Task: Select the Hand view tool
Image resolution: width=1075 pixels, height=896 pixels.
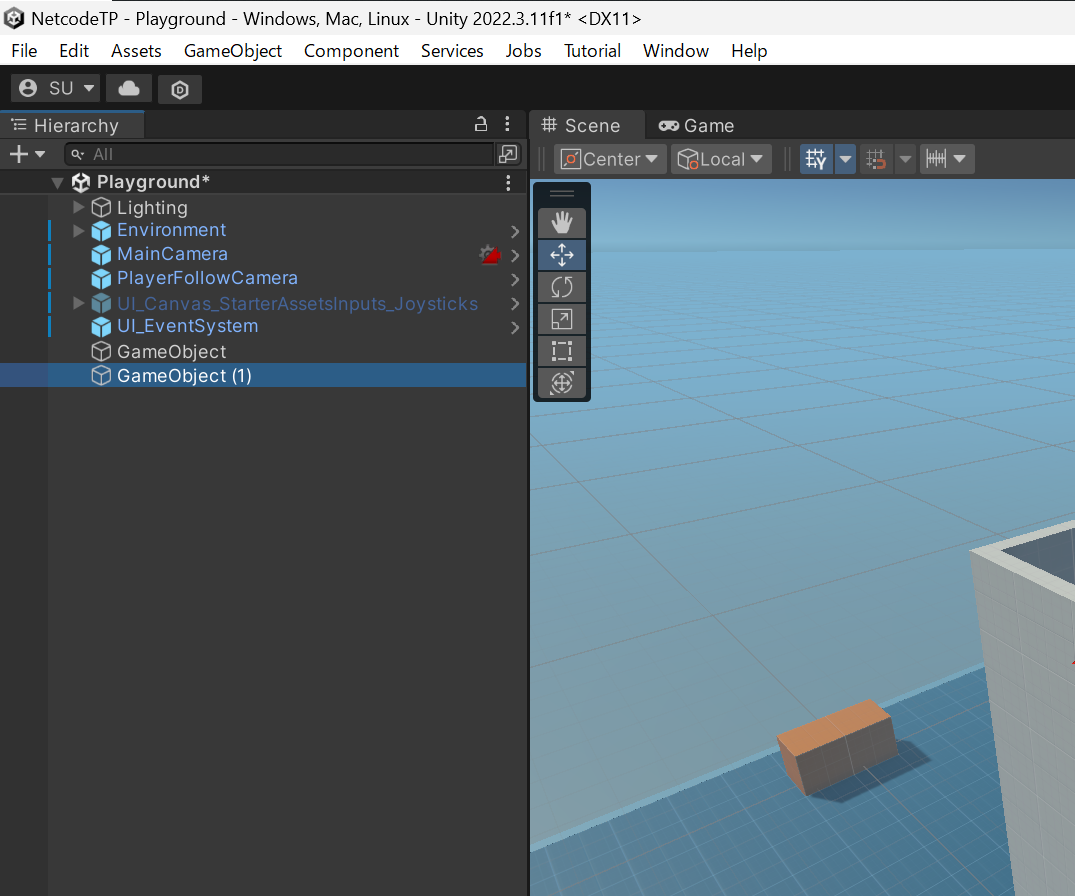Action: click(562, 223)
